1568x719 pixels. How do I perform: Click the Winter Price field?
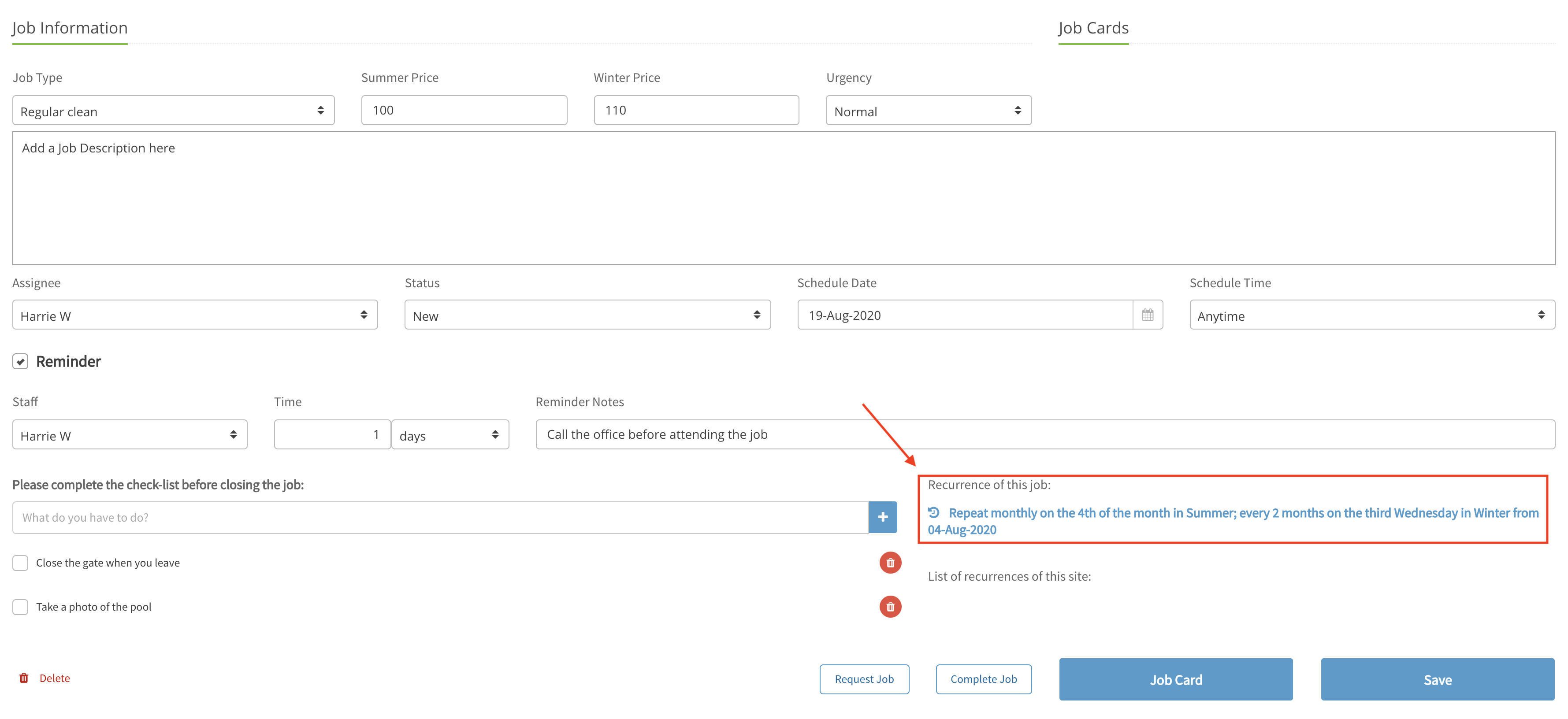696,110
